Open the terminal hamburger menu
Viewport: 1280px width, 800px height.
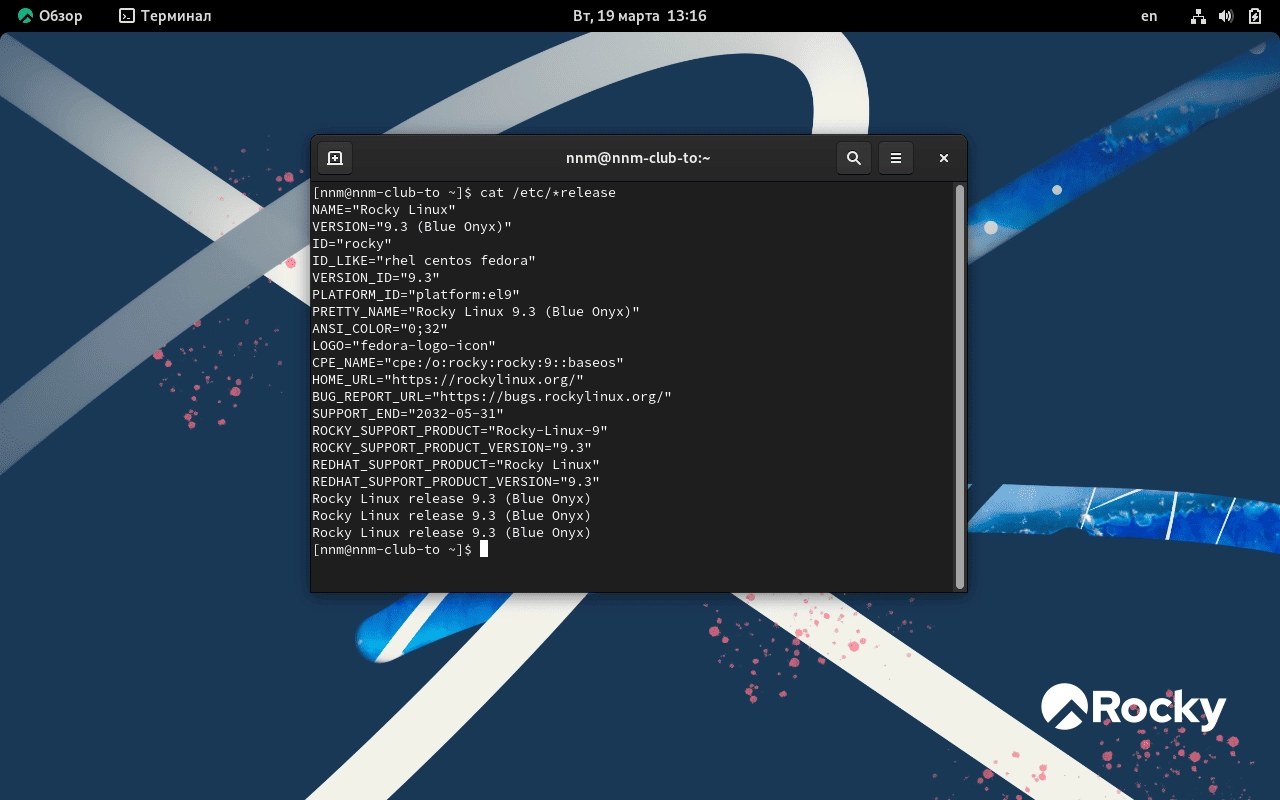(896, 158)
